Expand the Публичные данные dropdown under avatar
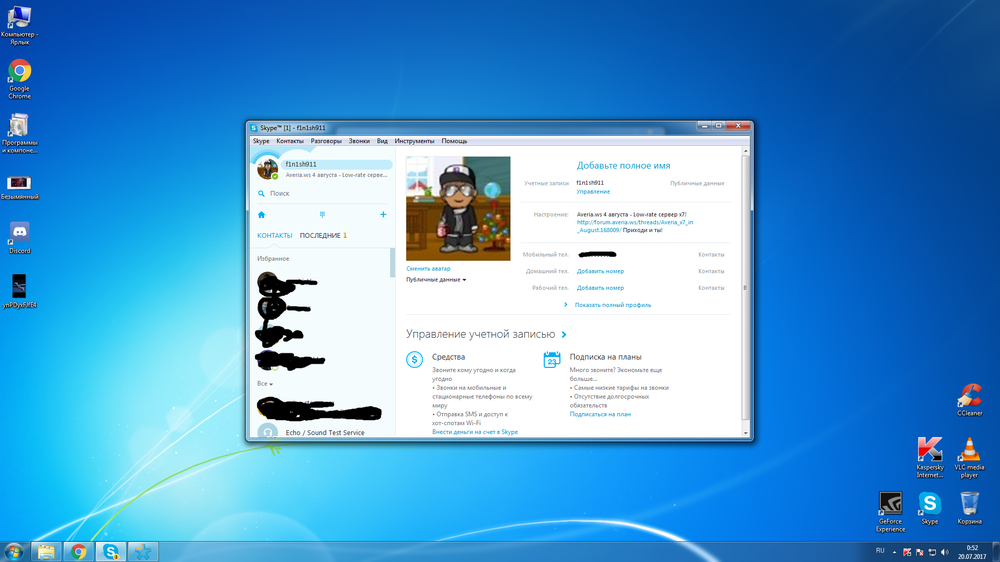Image resolution: width=1000 pixels, height=562 pixels. coord(436,280)
